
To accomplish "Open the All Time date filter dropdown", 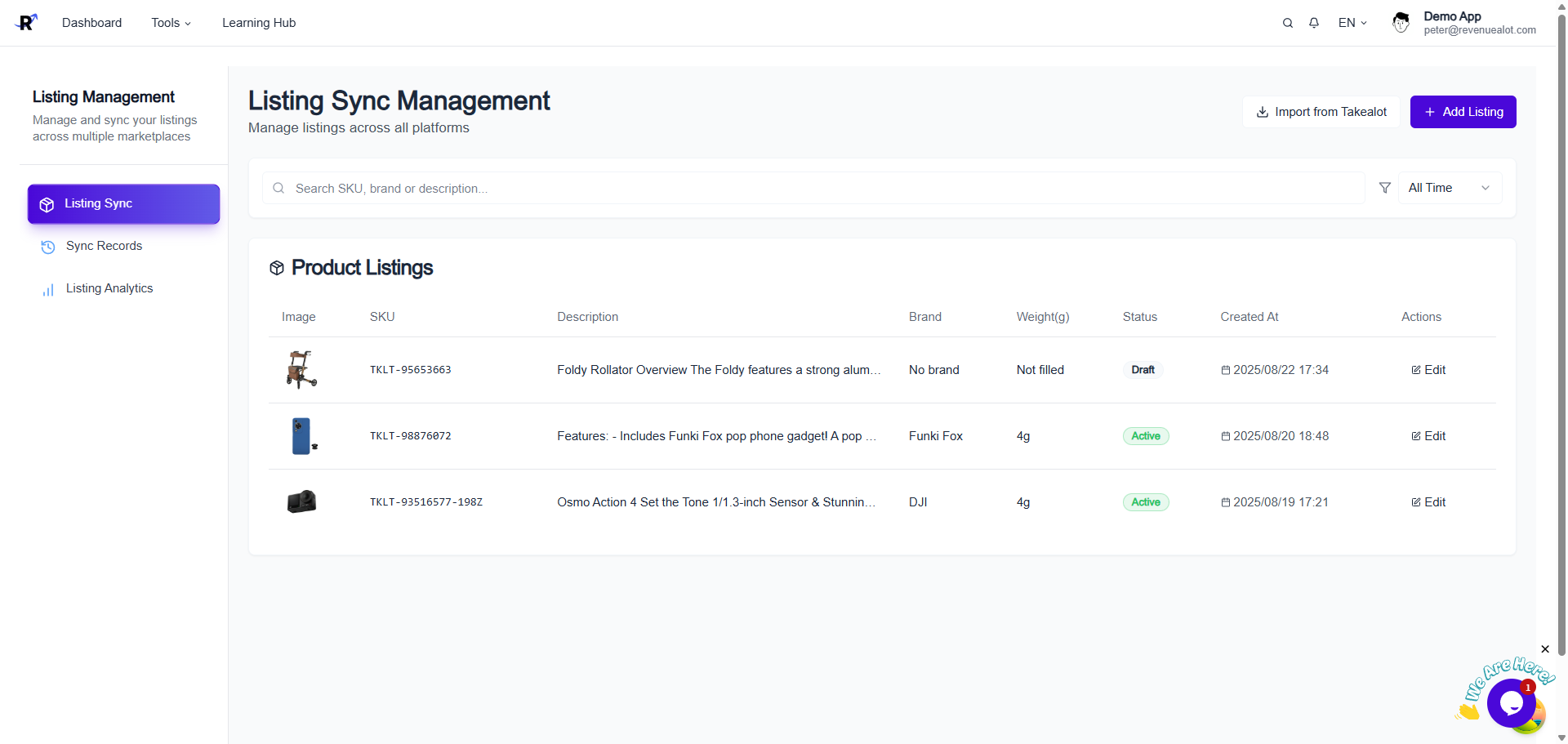I will coord(1450,188).
